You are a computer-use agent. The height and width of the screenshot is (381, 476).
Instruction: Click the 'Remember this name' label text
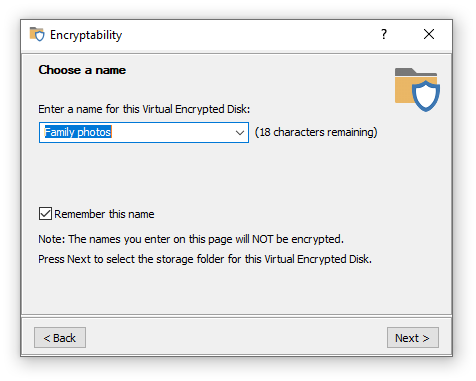click(104, 214)
